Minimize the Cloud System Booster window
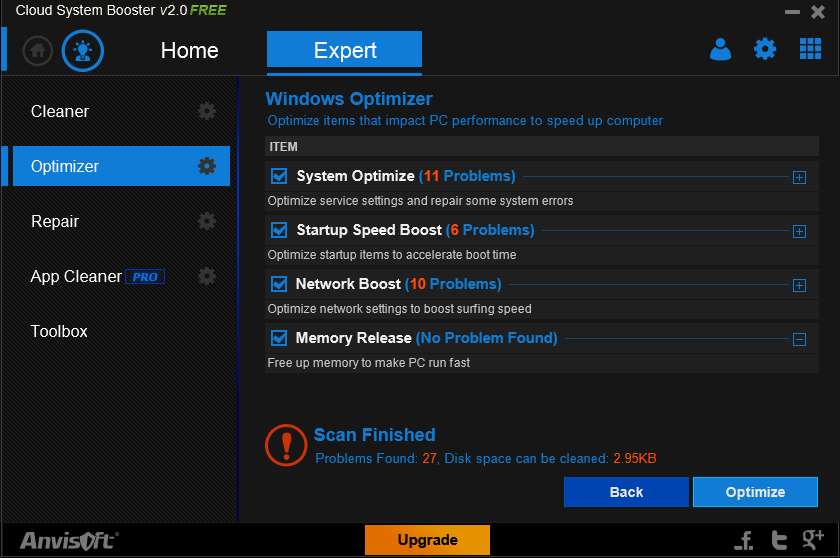 (792, 12)
